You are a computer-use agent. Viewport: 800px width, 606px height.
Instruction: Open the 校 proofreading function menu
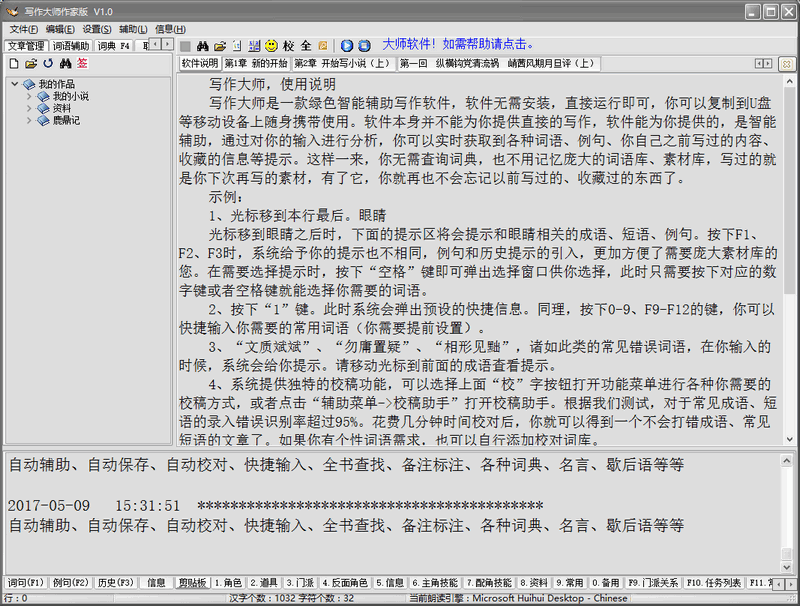(288, 46)
